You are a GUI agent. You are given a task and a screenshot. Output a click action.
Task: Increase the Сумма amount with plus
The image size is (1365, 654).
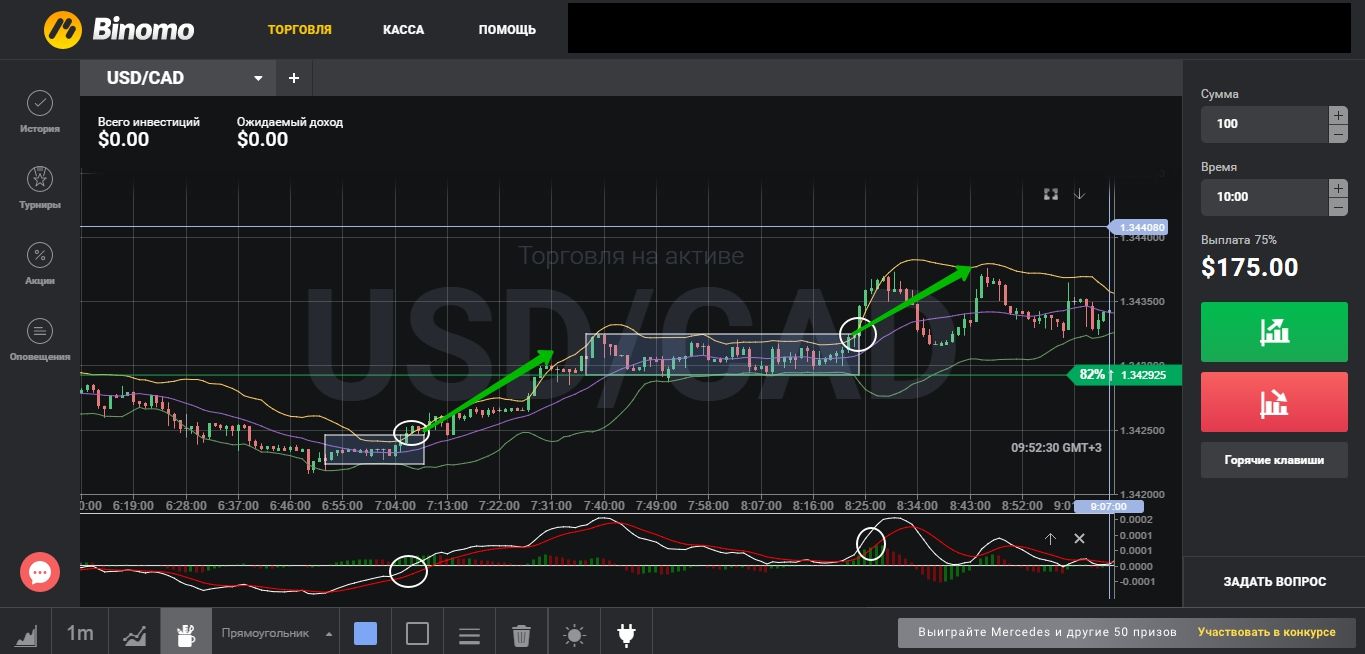pyautogui.click(x=1338, y=115)
